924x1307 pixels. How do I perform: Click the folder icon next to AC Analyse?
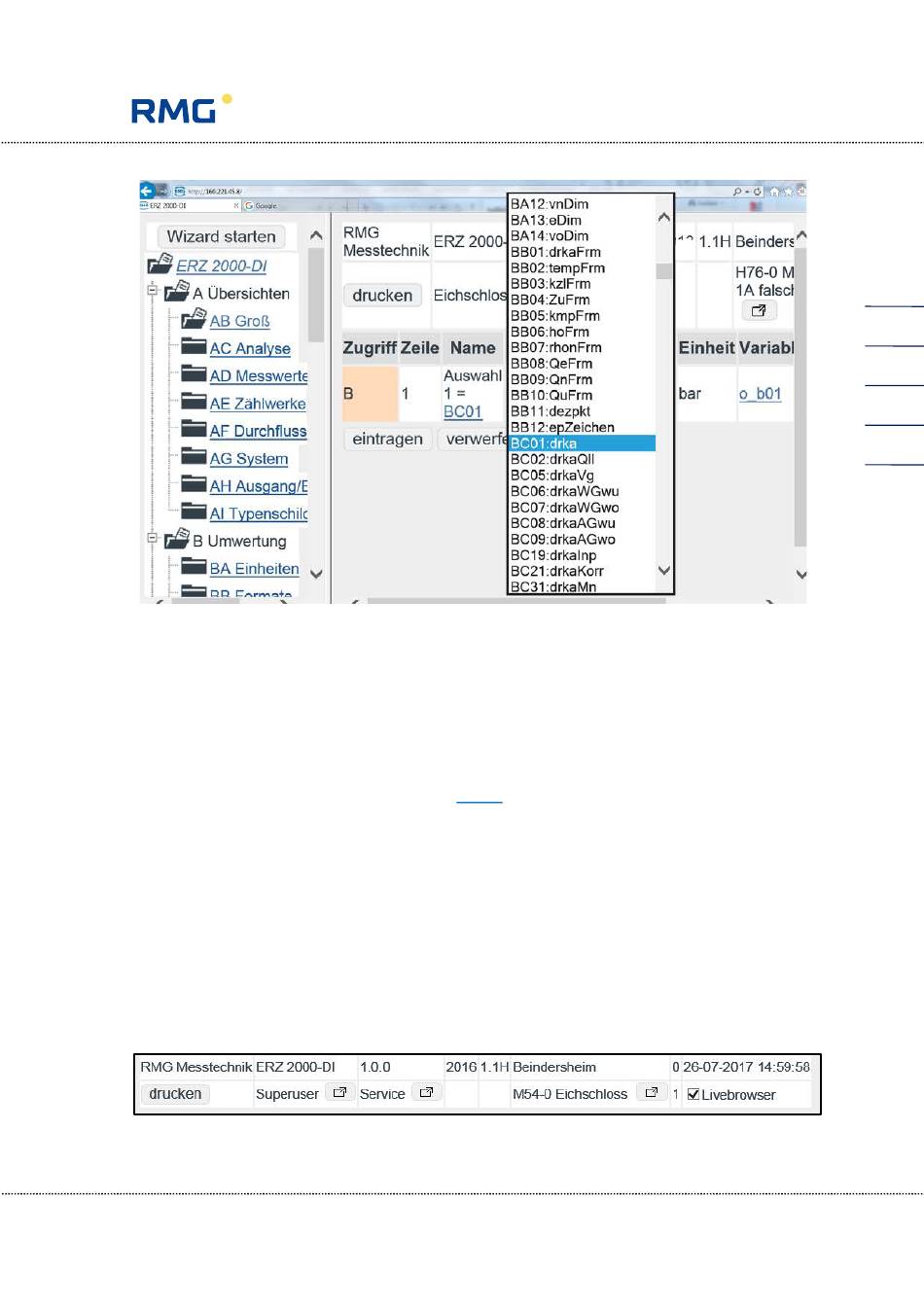pos(194,346)
